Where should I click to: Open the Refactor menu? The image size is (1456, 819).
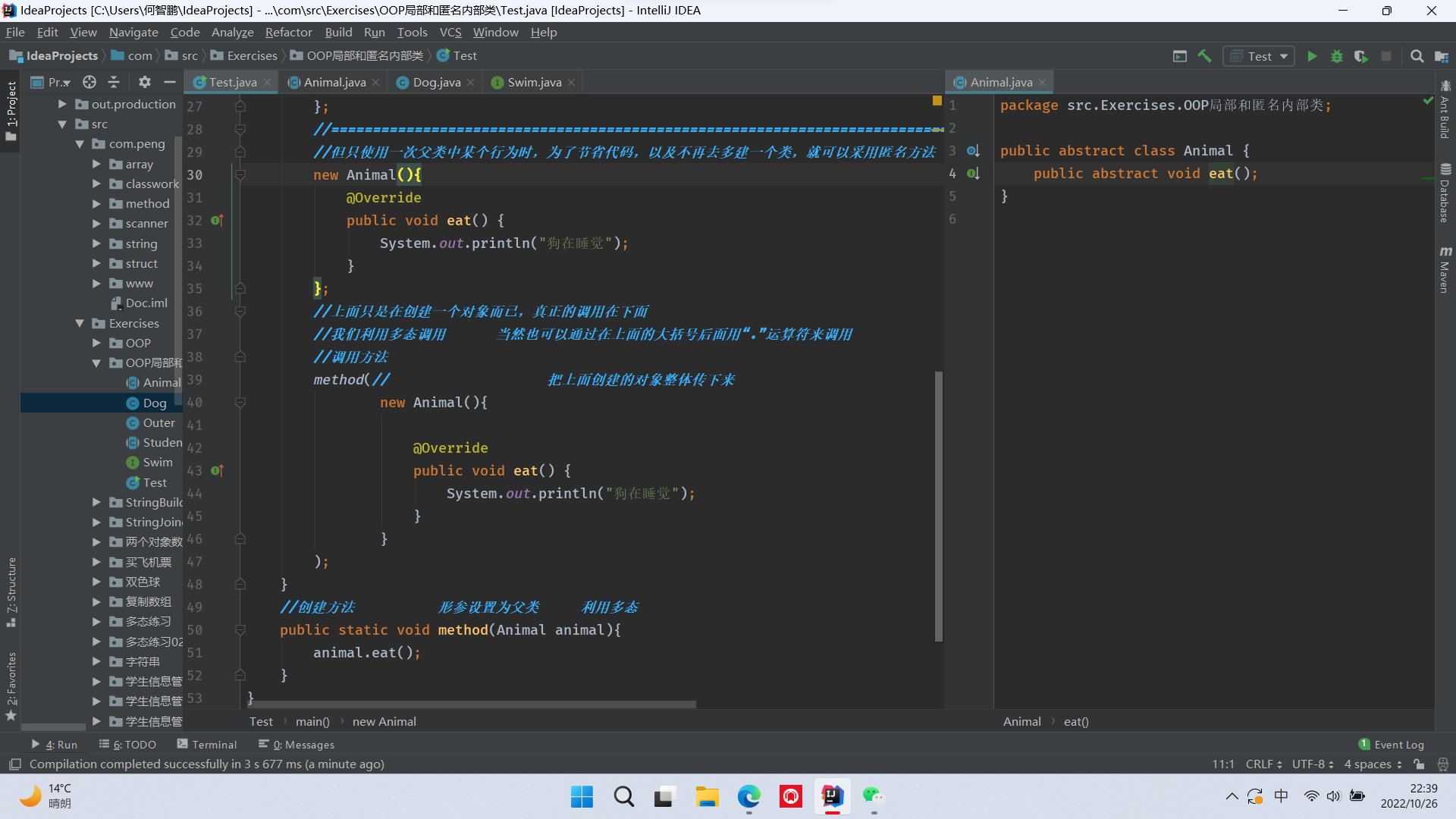[288, 32]
